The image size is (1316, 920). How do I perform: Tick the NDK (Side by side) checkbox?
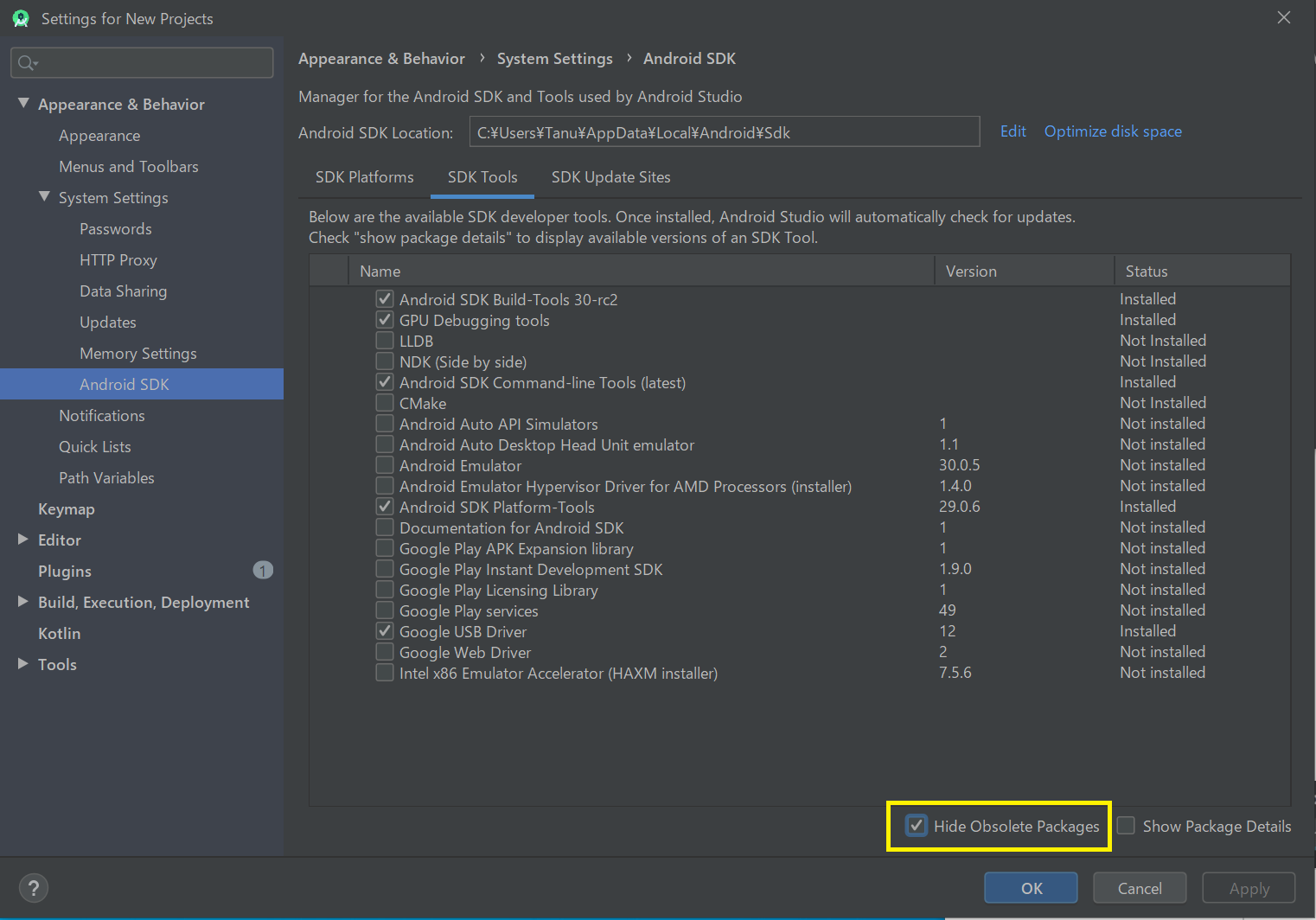[385, 361]
